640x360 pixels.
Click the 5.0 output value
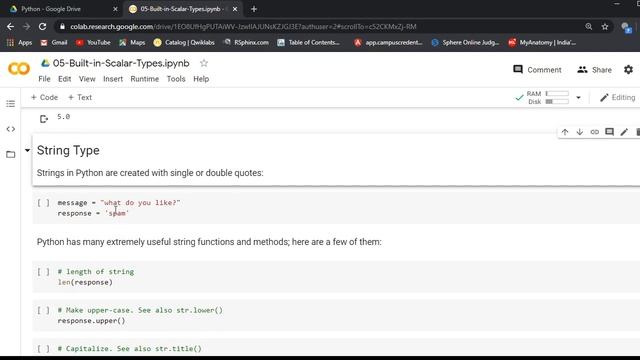[63, 117]
